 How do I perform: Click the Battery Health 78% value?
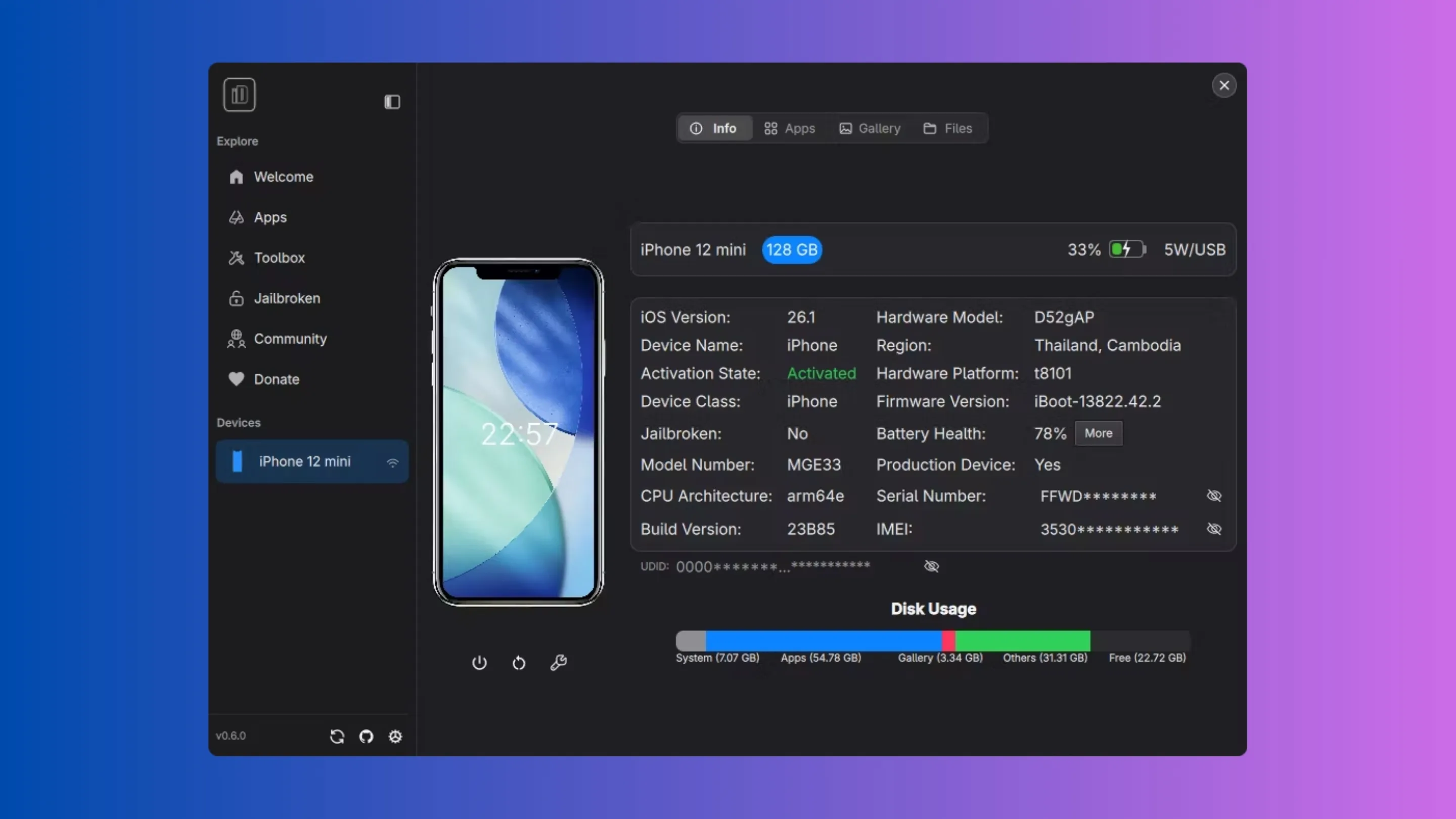1050,434
